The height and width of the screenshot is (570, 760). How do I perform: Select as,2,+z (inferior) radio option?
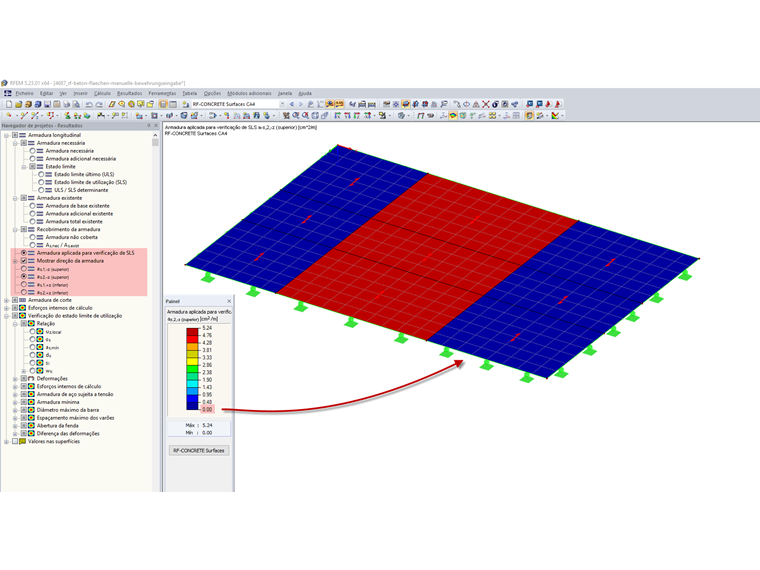point(24,292)
